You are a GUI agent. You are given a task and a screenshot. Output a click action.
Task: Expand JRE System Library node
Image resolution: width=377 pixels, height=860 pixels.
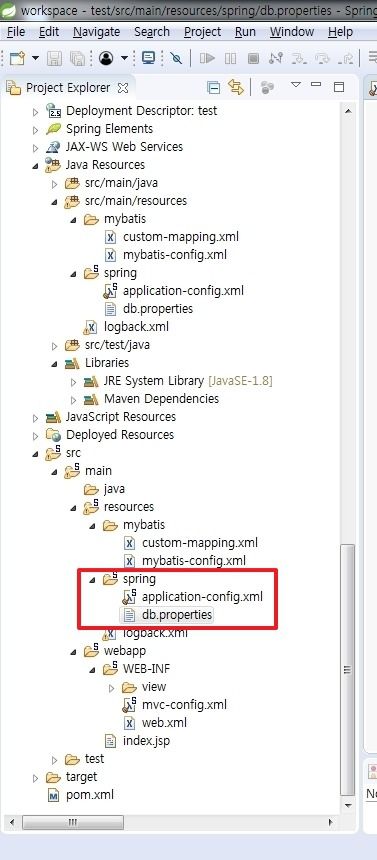(74, 381)
